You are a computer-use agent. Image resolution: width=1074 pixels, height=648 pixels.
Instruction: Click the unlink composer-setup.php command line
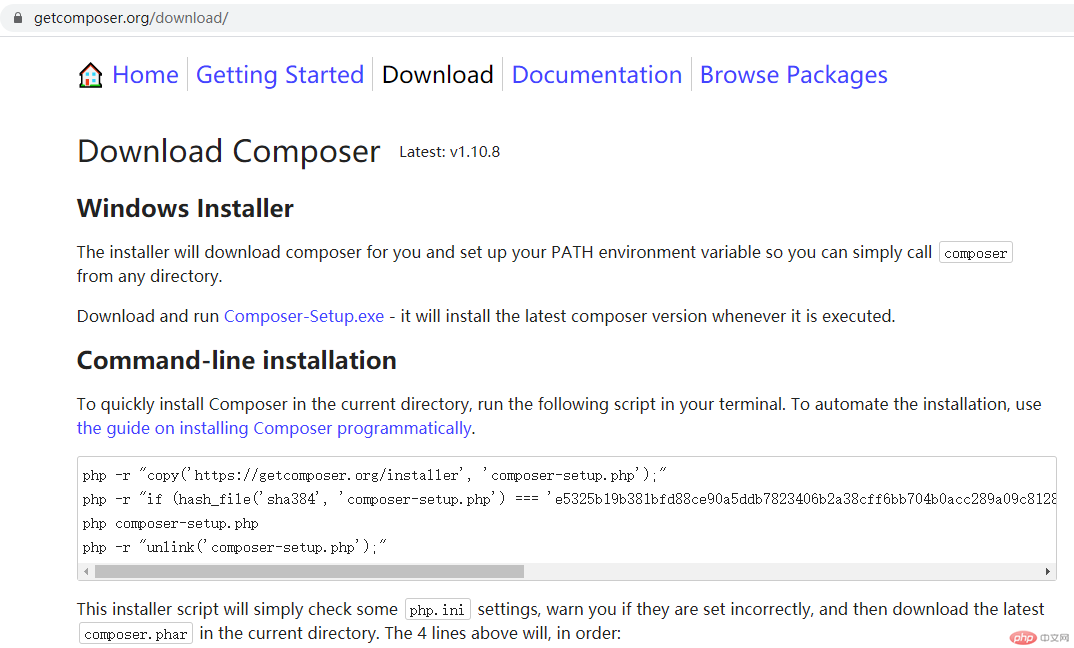click(x=234, y=547)
